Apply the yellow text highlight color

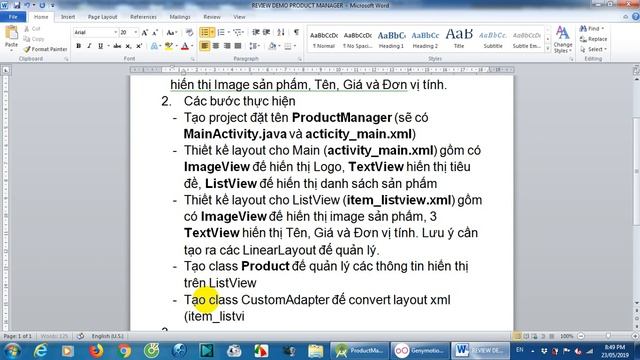[169, 46]
